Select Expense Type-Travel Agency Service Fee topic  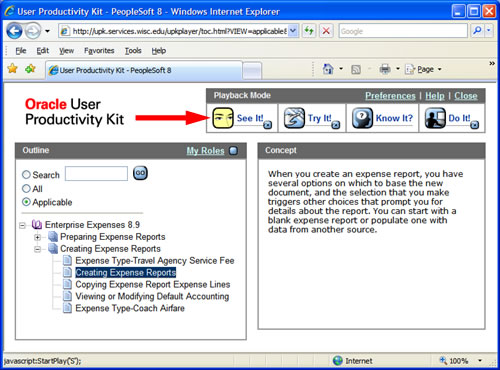[x=155, y=260]
